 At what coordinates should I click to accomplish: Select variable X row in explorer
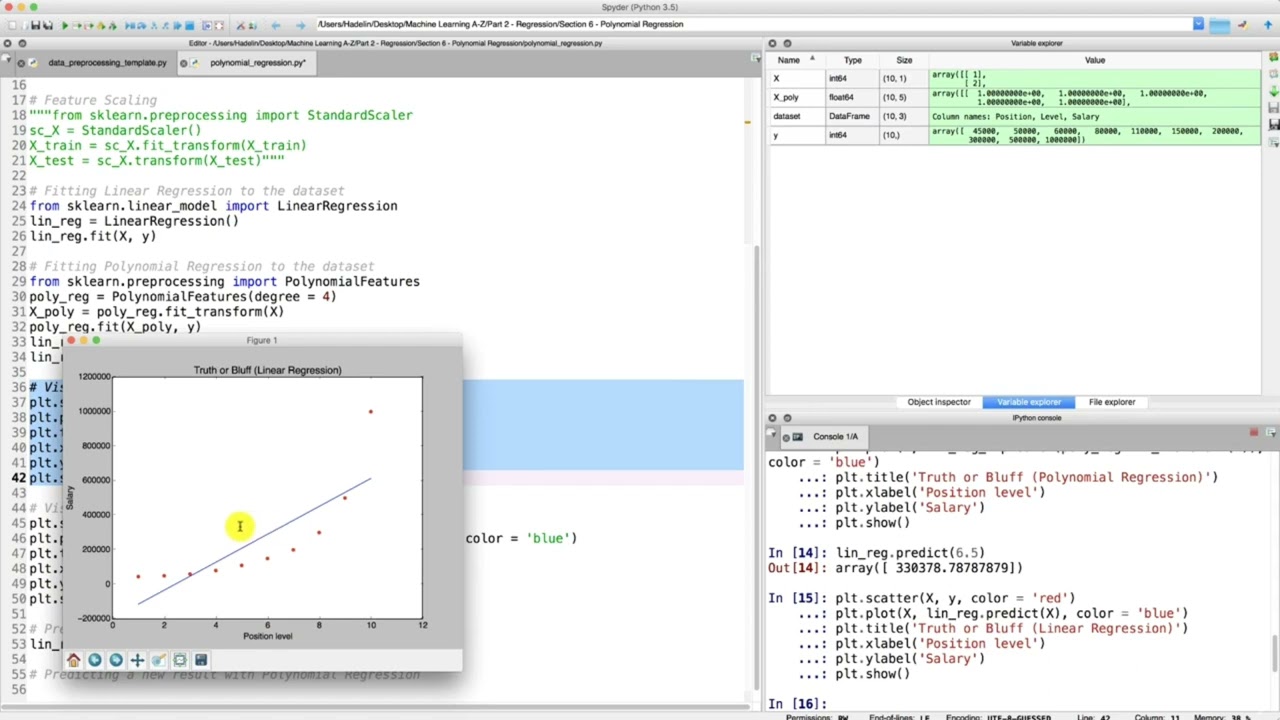[1014, 78]
